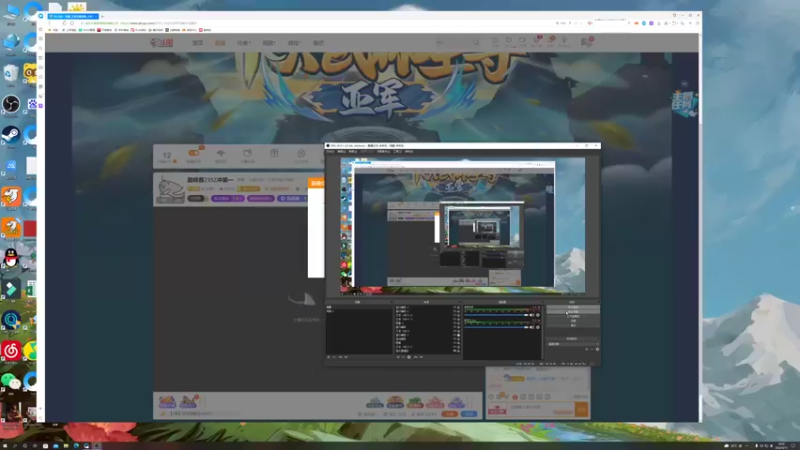Select 直播 in Douyu navigation
The height and width of the screenshot is (450, 800).
pos(220,43)
